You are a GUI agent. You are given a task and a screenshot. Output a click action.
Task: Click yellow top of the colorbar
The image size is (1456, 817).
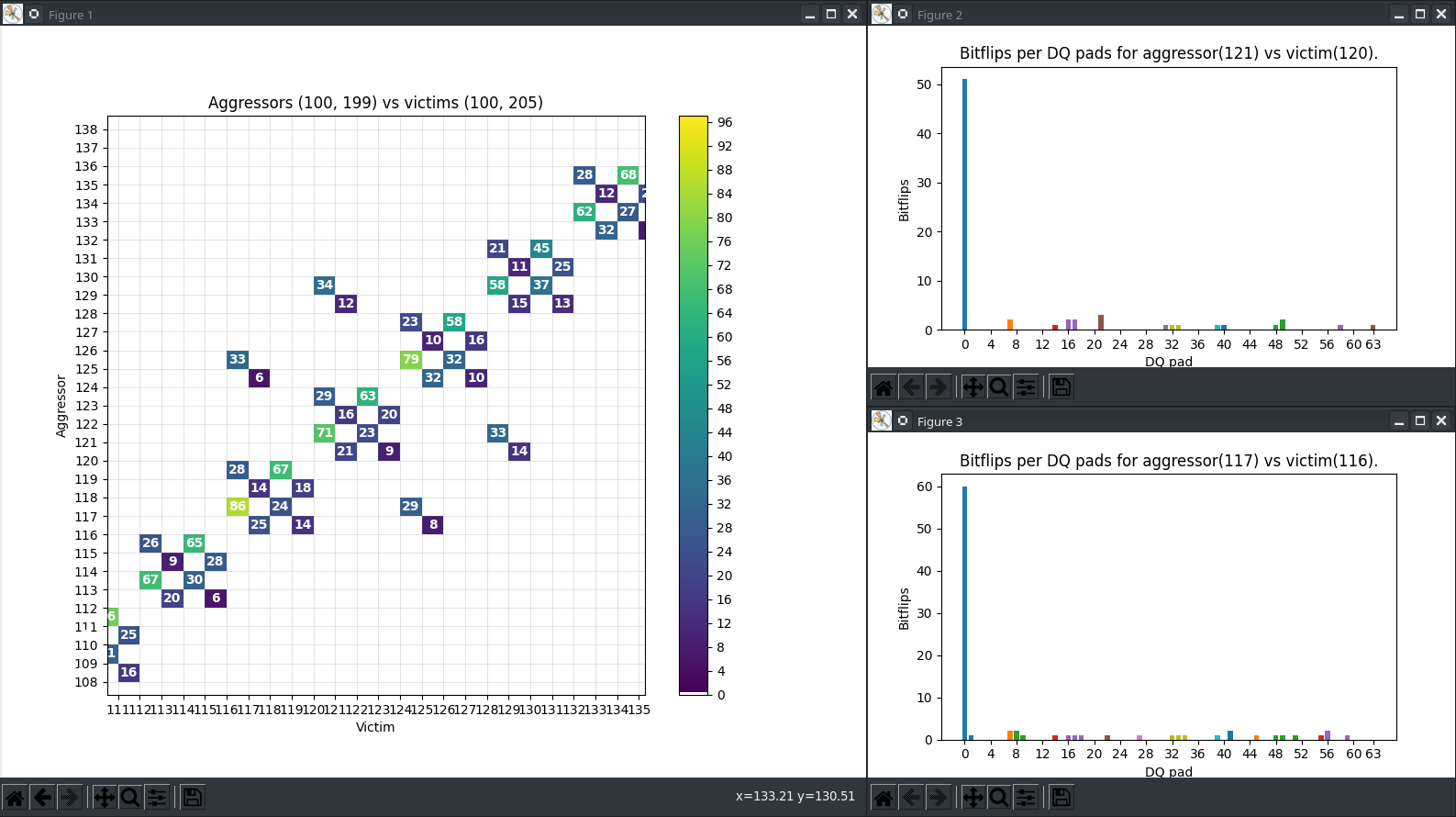click(x=694, y=122)
